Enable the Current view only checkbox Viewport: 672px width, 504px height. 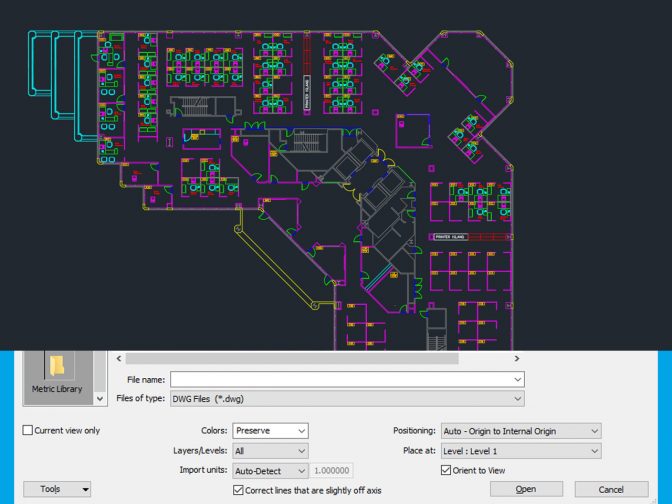(28, 431)
